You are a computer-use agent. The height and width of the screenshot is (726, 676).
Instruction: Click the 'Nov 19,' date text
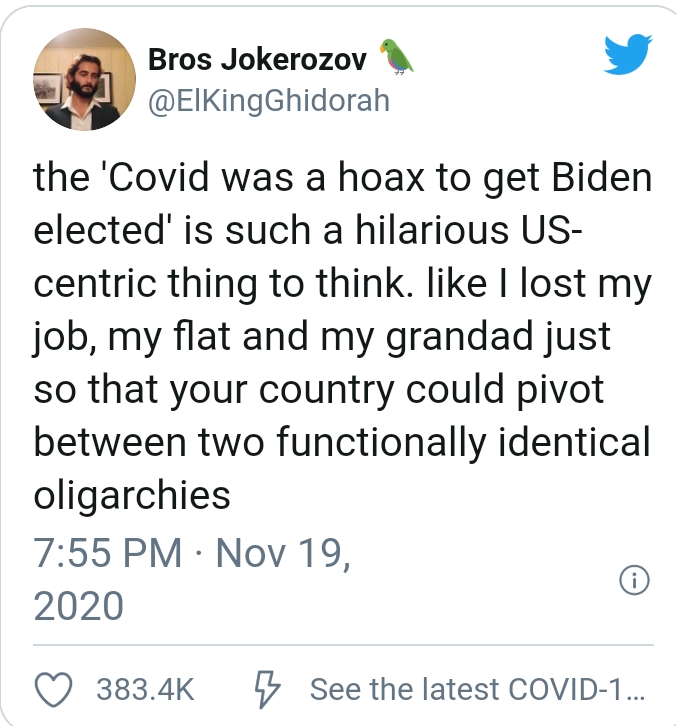[283, 553]
